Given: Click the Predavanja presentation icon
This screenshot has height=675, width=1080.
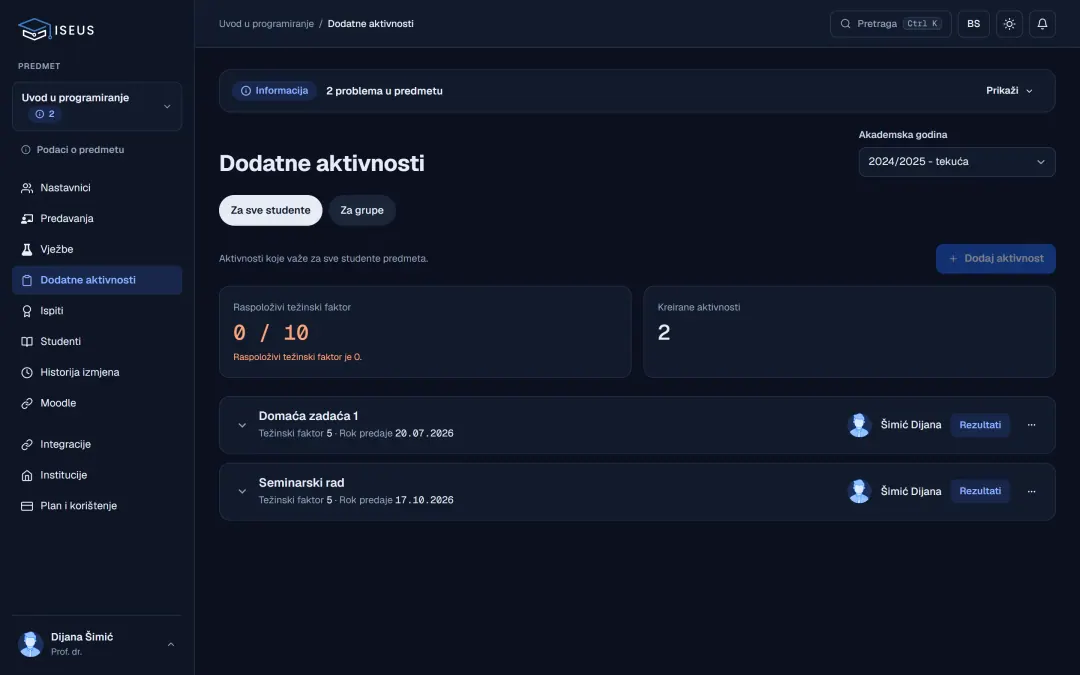Looking at the screenshot, I should click(x=27, y=218).
